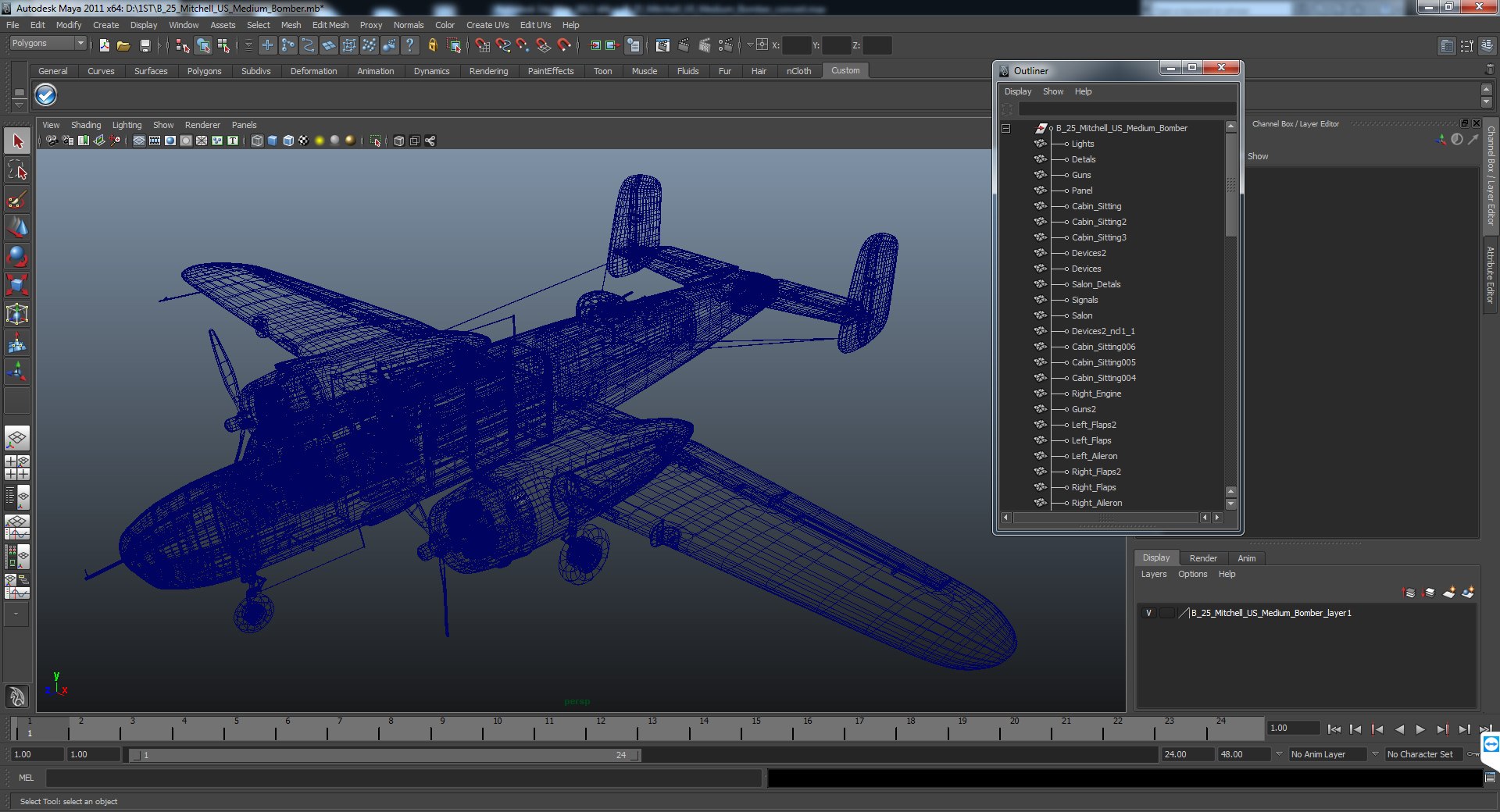
Task: Toggle isolate select icon in viewport
Action: [x=376, y=141]
